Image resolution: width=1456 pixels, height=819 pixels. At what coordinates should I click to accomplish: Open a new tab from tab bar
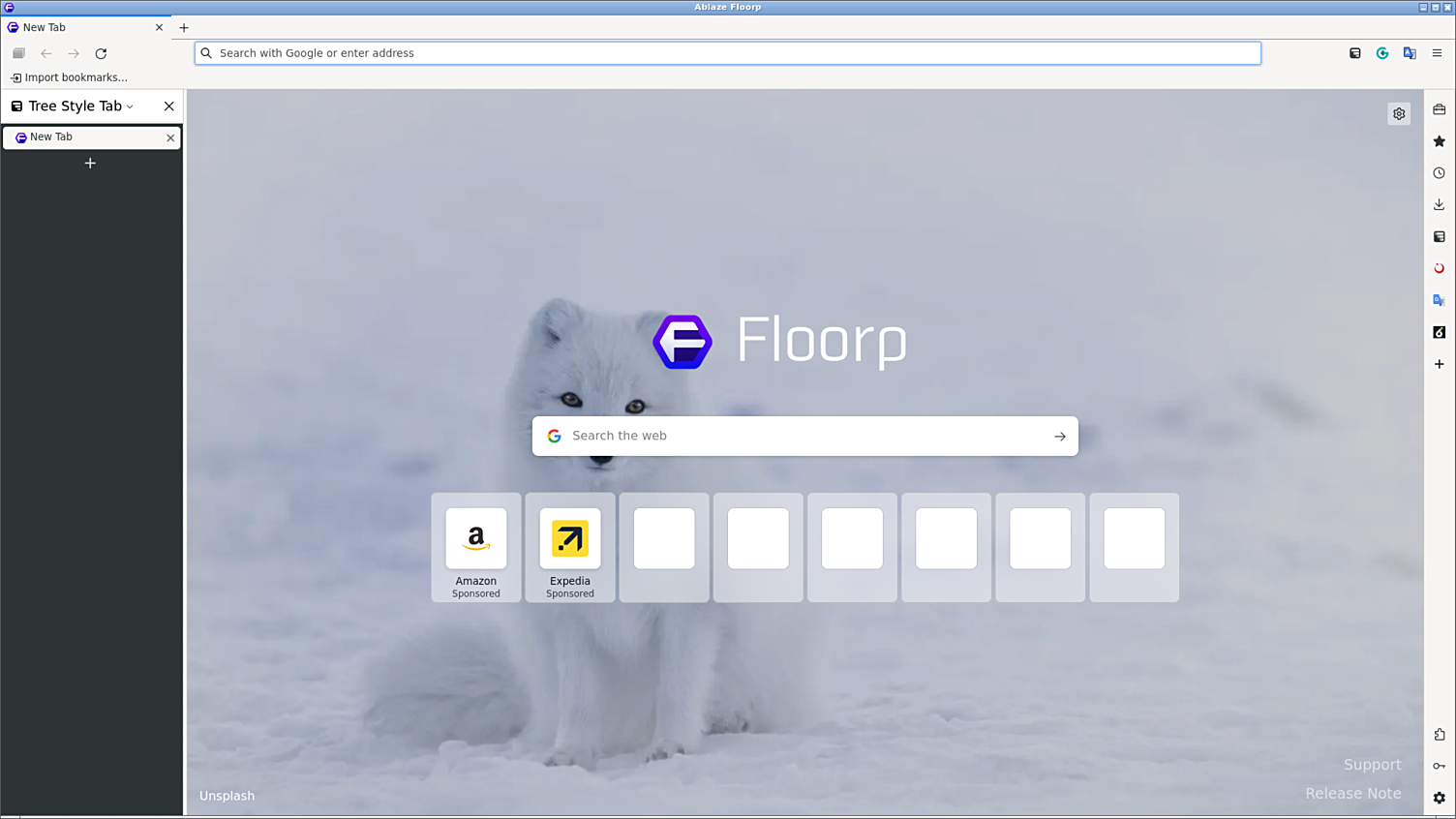tap(184, 28)
